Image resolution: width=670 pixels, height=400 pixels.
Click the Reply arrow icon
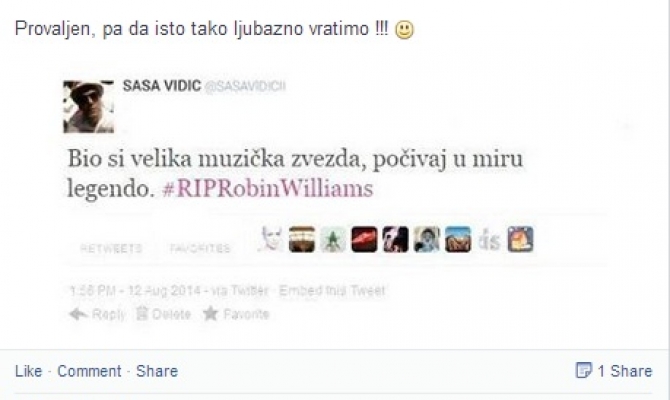(x=78, y=314)
